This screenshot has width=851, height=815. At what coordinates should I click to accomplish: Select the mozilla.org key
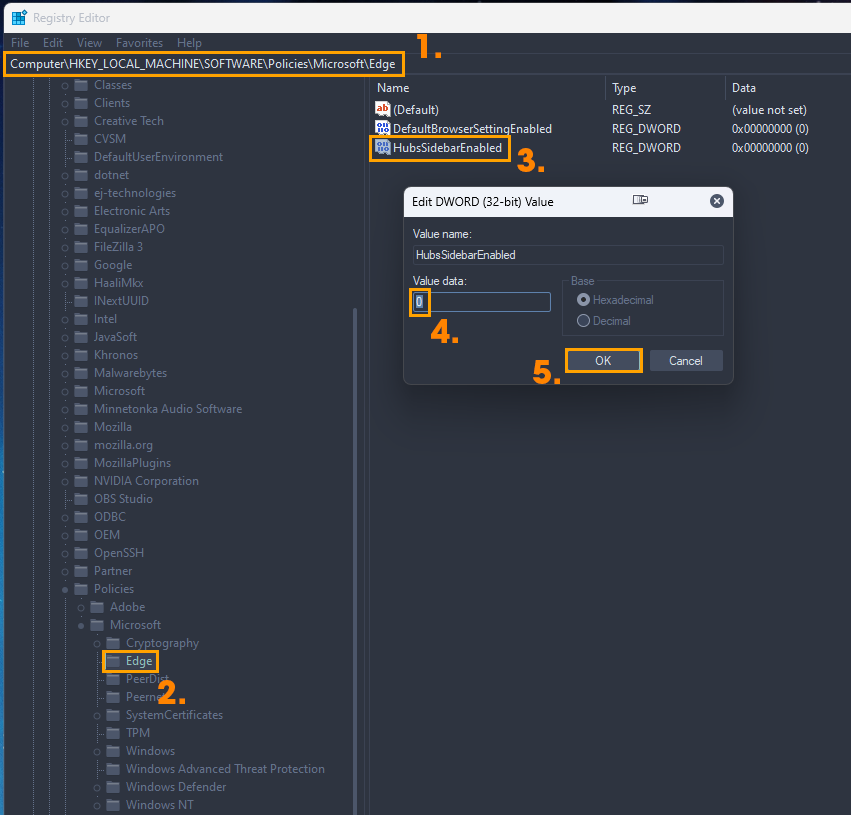click(x=123, y=445)
